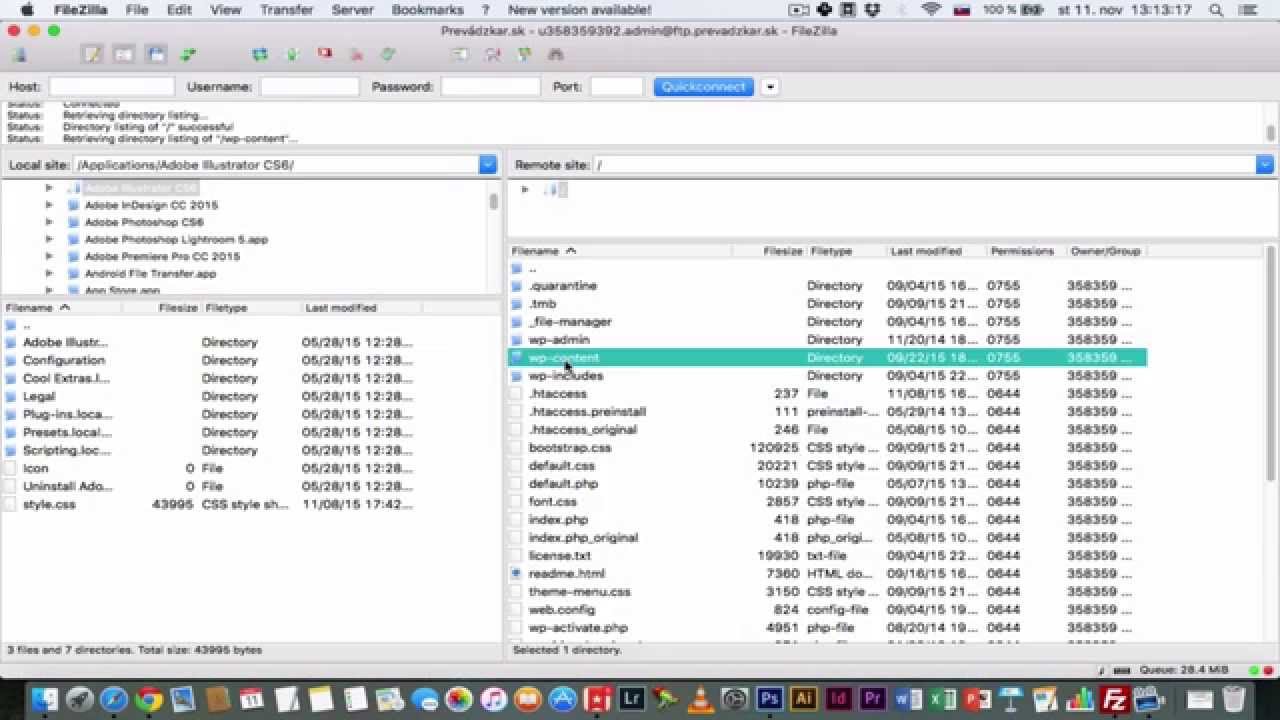Sort remote list by Last modified header

936,251
